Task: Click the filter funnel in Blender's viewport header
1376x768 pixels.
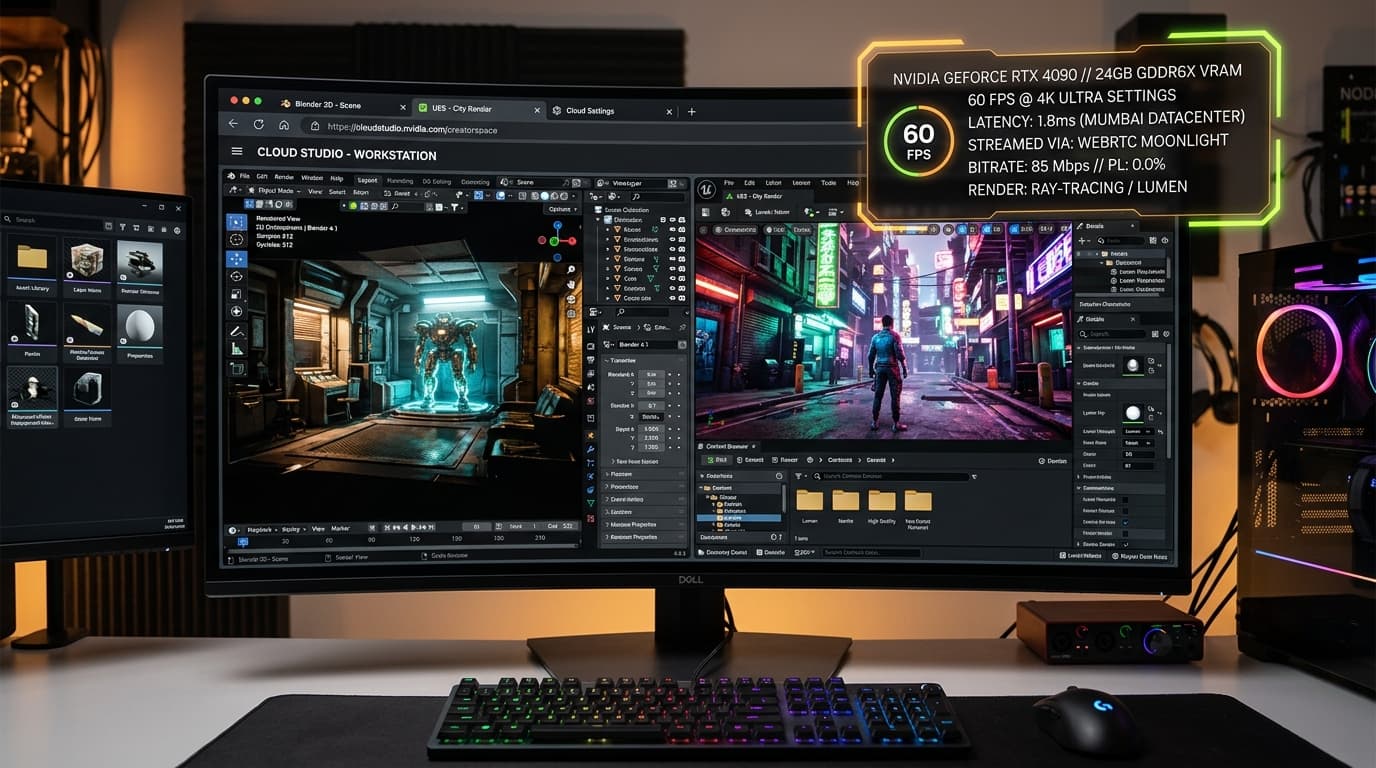Action: point(454,207)
